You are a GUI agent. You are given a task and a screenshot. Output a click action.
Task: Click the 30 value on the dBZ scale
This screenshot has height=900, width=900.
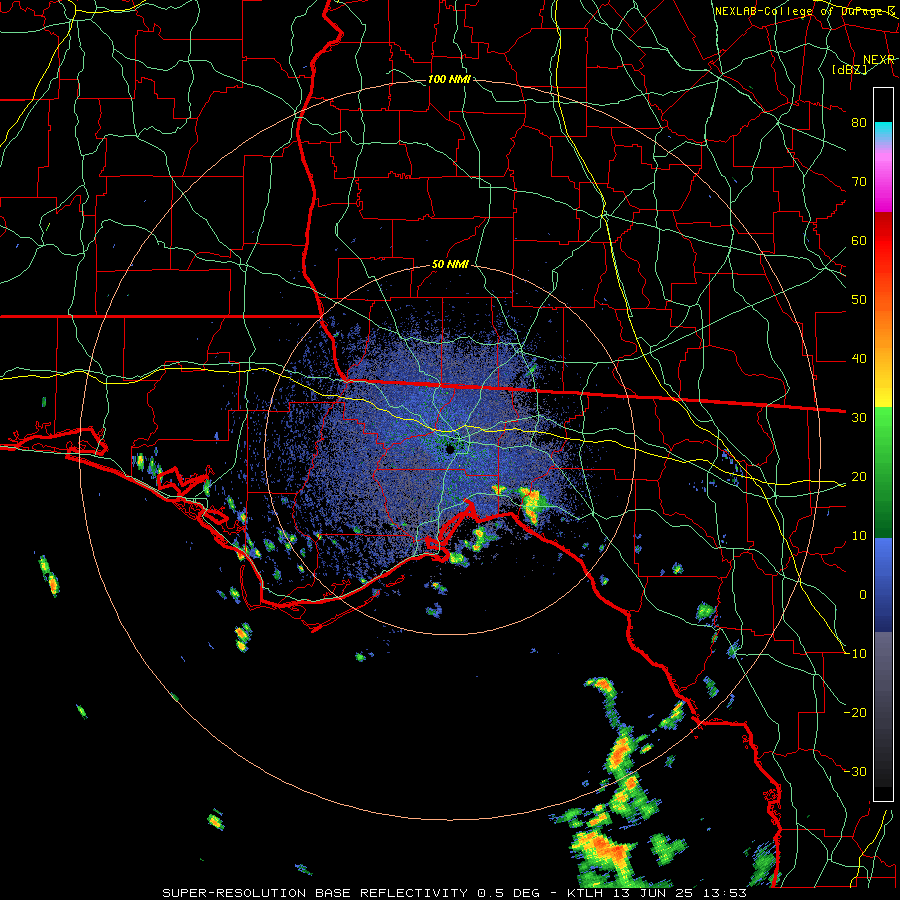(x=859, y=417)
